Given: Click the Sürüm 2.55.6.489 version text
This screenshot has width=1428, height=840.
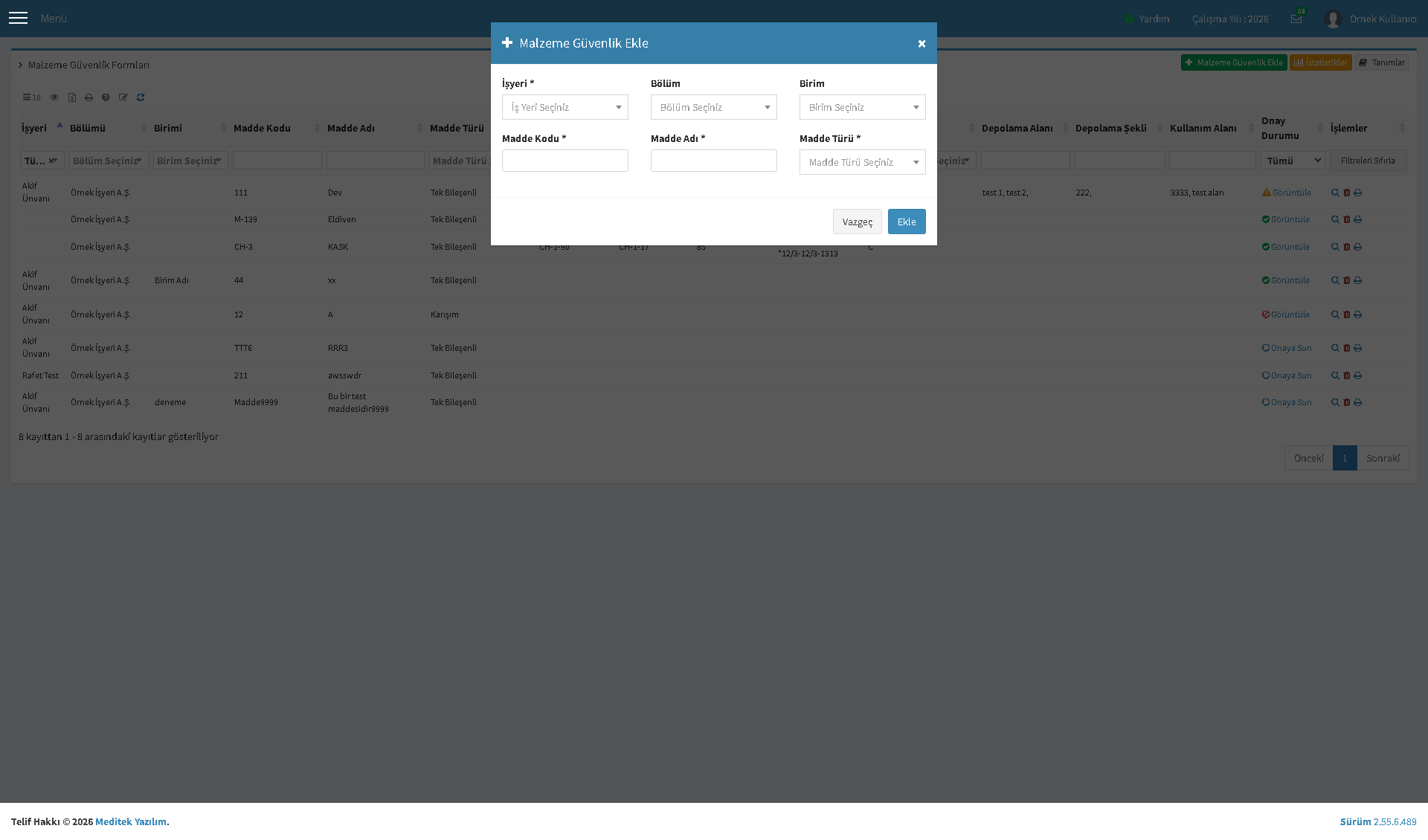Looking at the screenshot, I should pyautogui.click(x=1378, y=821).
